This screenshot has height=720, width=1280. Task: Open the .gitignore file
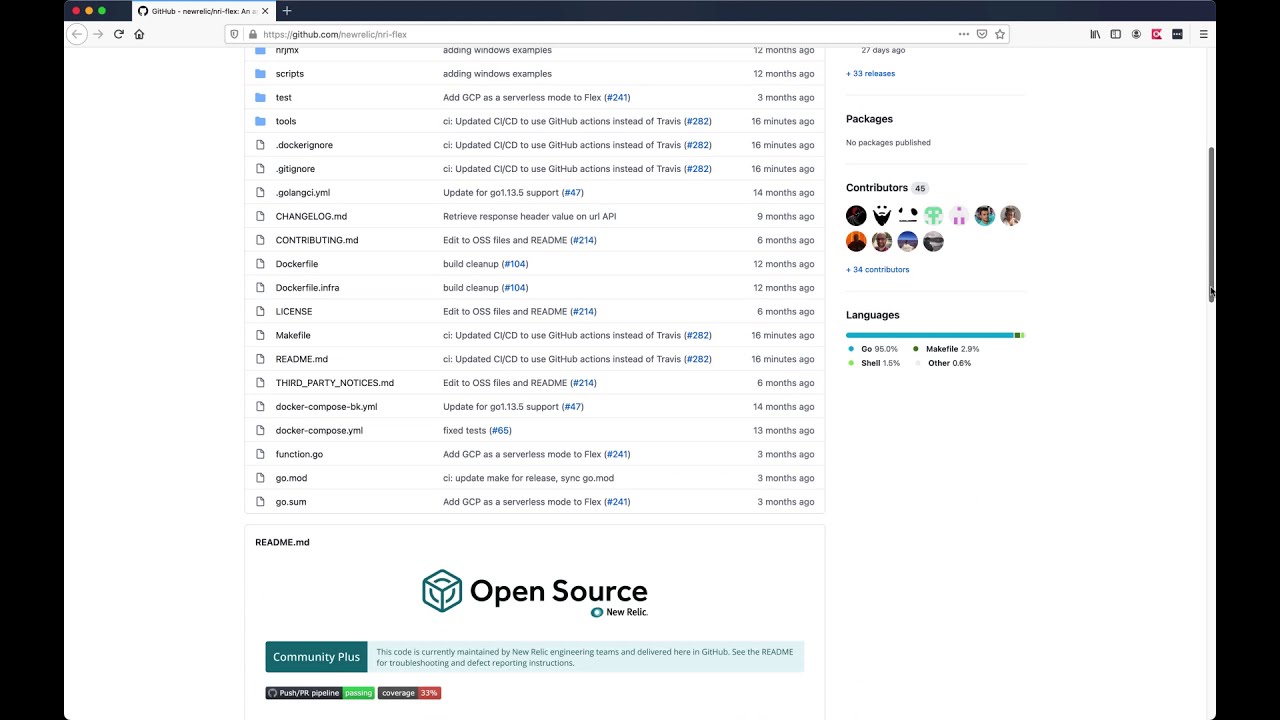click(x=295, y=169)
